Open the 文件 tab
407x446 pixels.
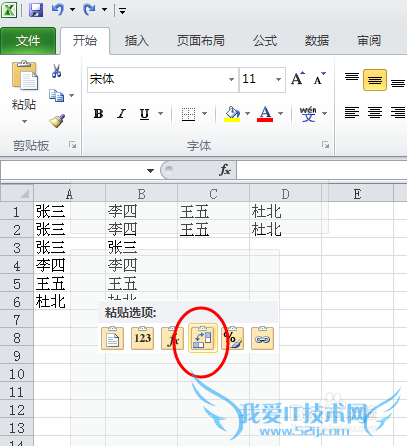[x=28, y=41]
